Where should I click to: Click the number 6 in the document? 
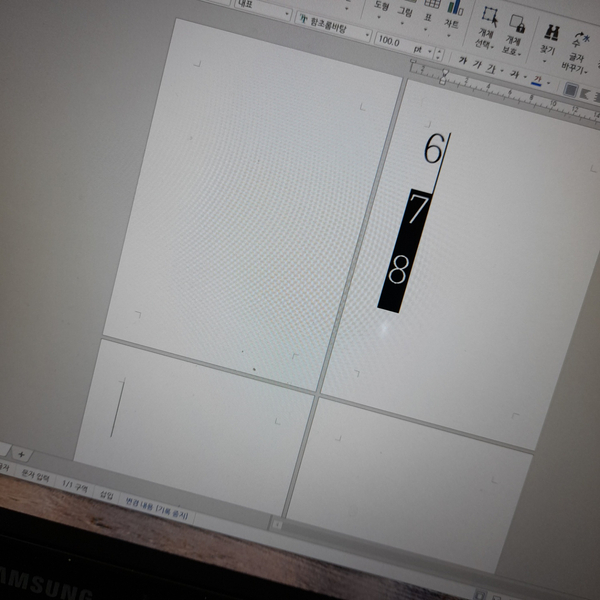pos(434,148)
